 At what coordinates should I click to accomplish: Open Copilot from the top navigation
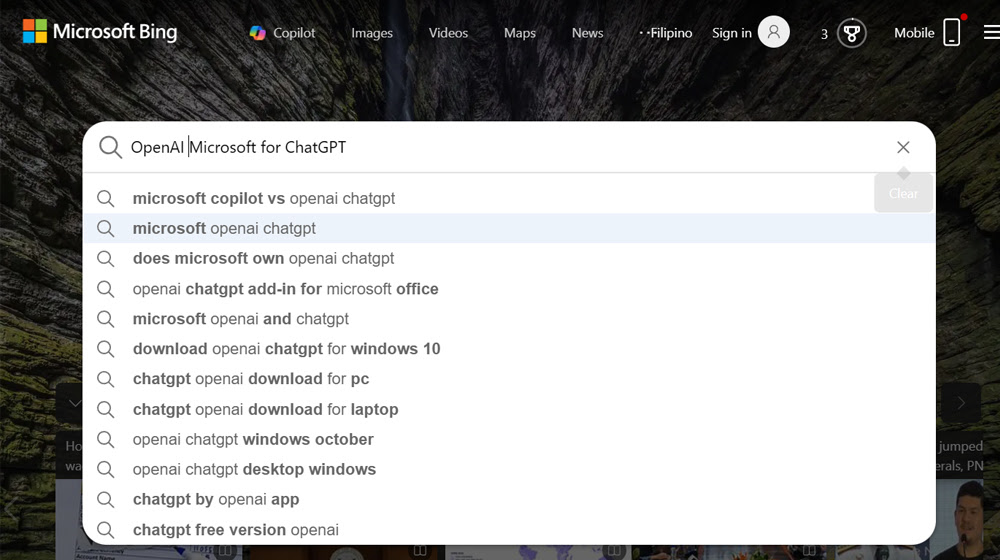point(282,33)
